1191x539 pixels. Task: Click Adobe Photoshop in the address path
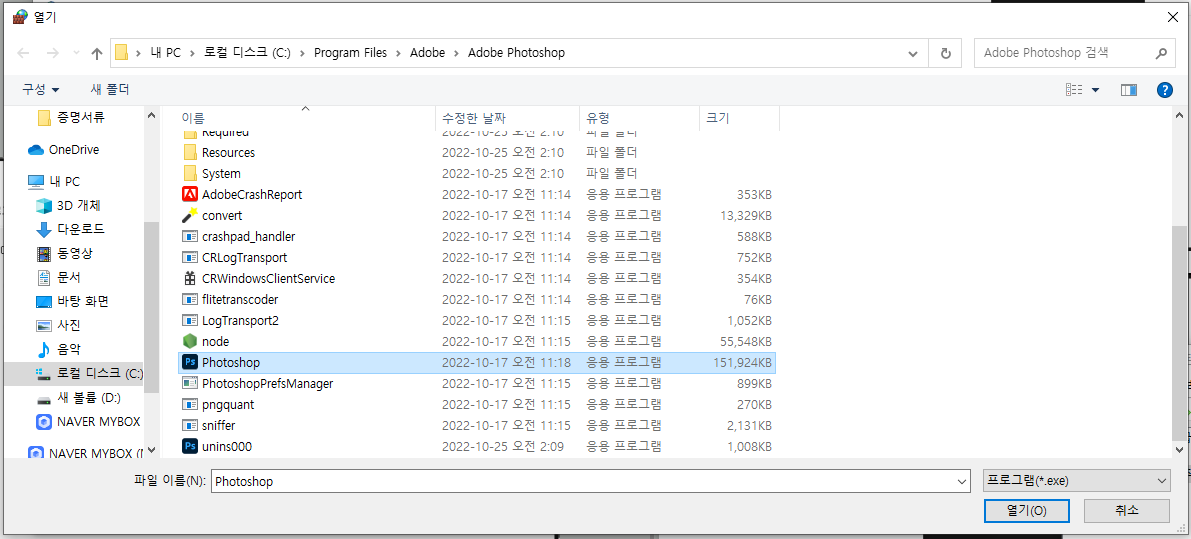(x=517, y=53)
